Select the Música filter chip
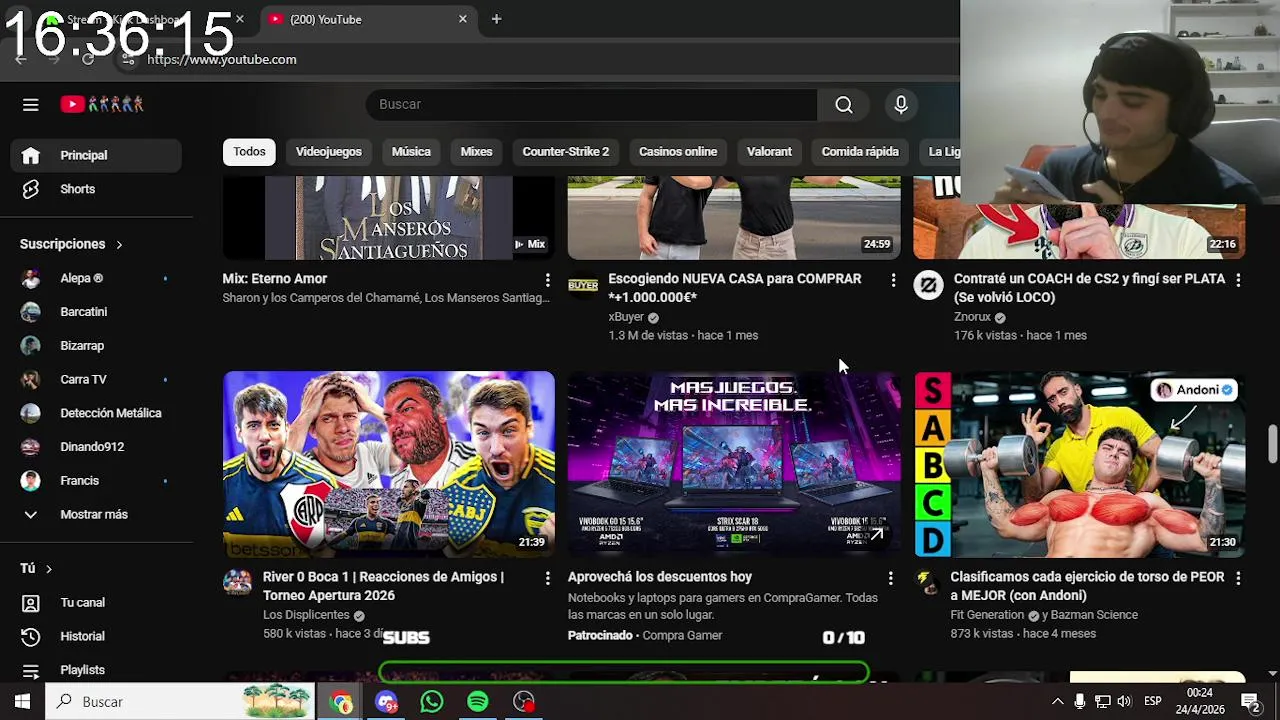The width and height of the screenshot is (1280, 720). (x=411, y=152)
